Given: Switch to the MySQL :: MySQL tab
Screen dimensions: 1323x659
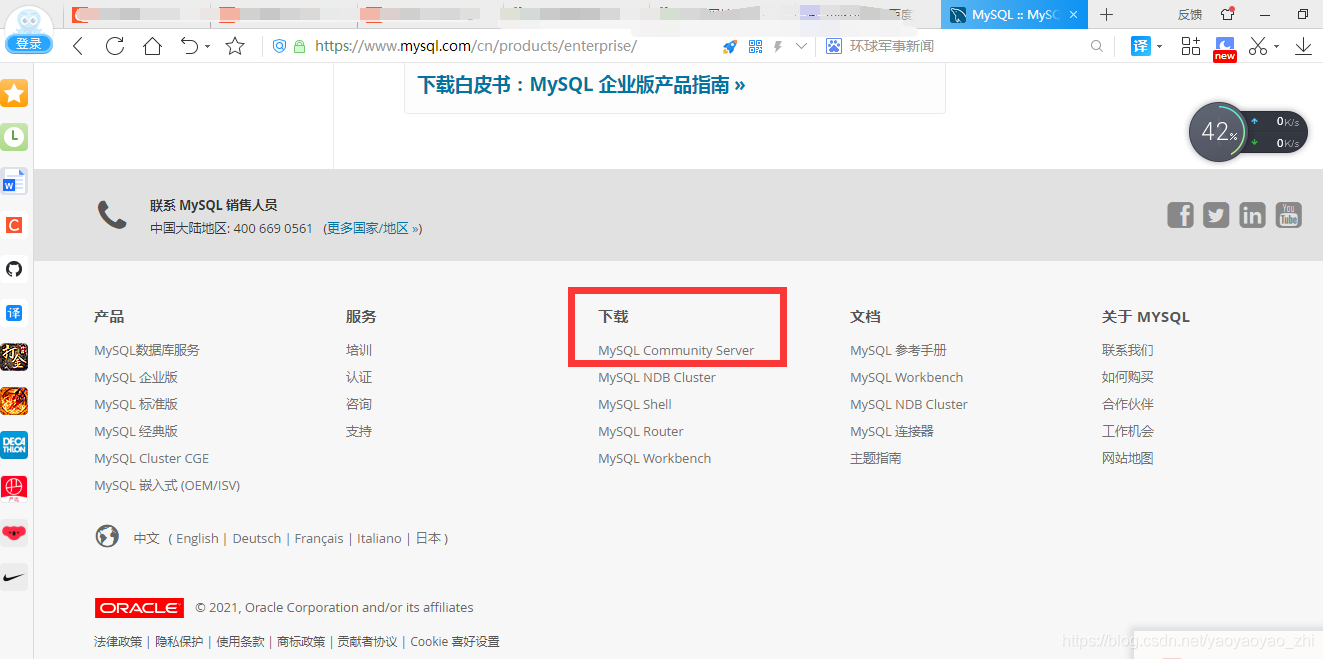Looking at the screenshot, I should coord(1014,15).
